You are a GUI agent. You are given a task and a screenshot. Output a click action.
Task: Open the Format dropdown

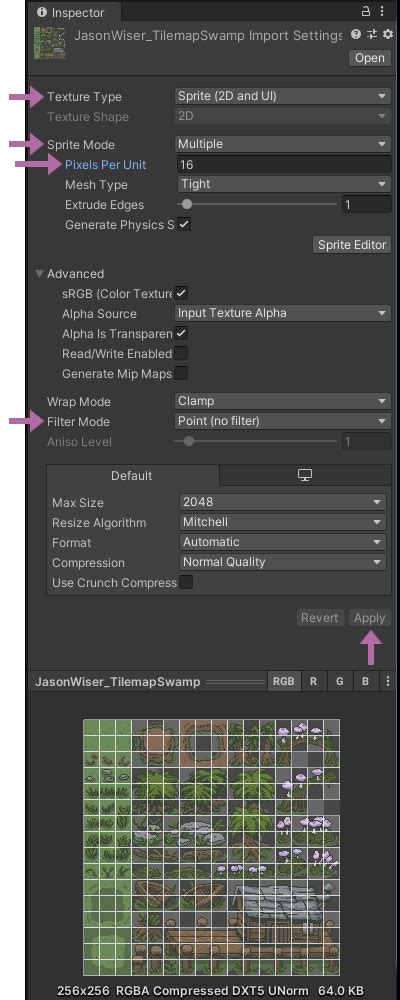283,542
